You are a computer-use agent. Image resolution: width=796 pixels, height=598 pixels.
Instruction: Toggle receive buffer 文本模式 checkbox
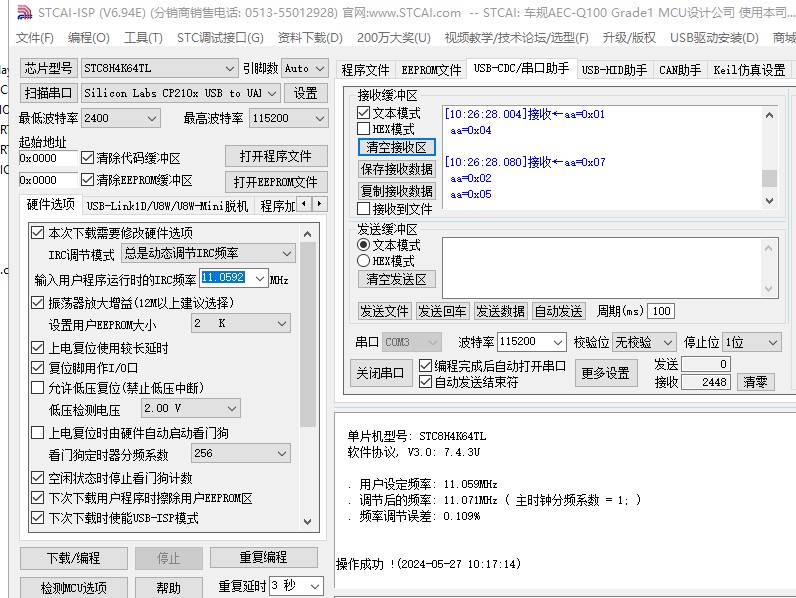point(363,113)
